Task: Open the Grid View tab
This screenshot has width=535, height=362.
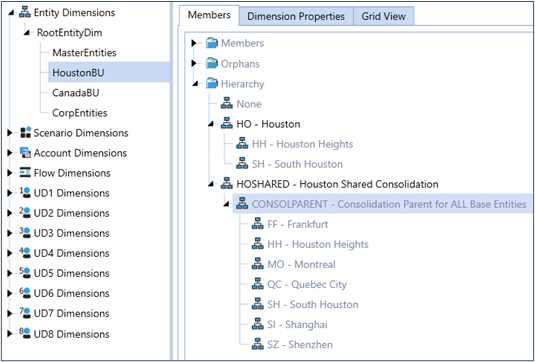Action: pyautogui.click(x=384, y=16)
